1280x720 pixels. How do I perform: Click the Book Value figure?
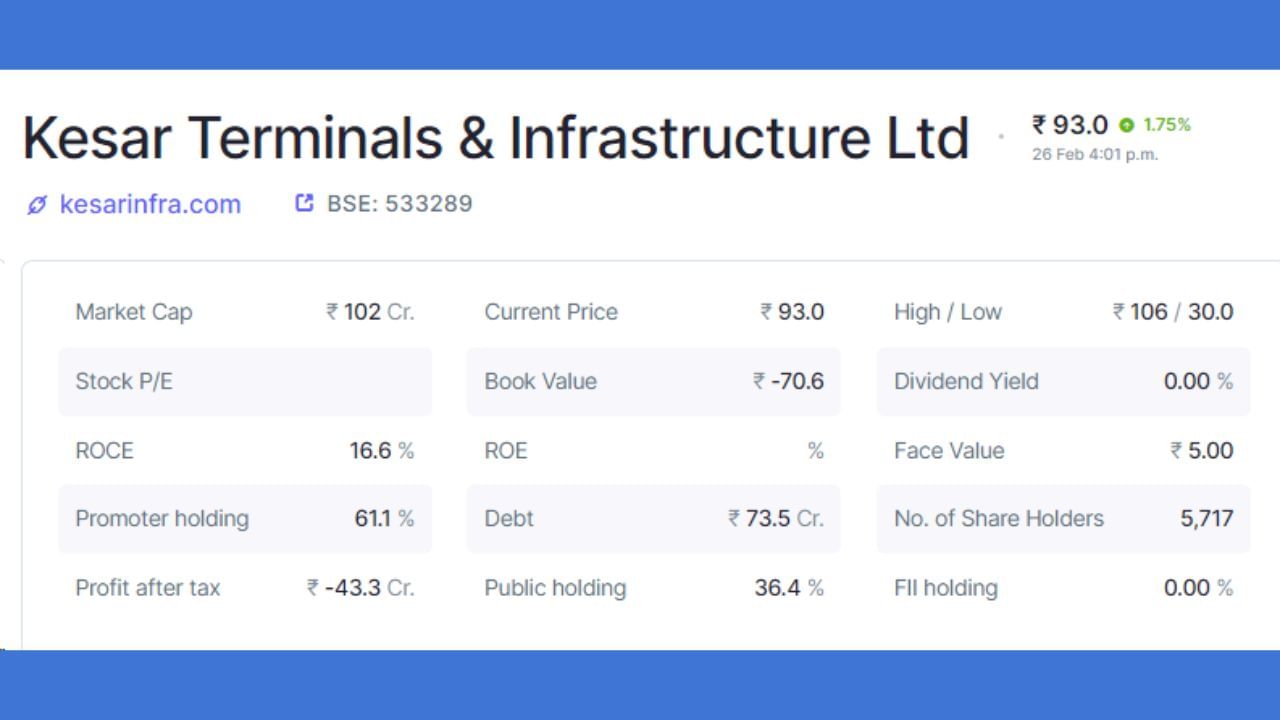pyautogui.click(x=789, y=381)
